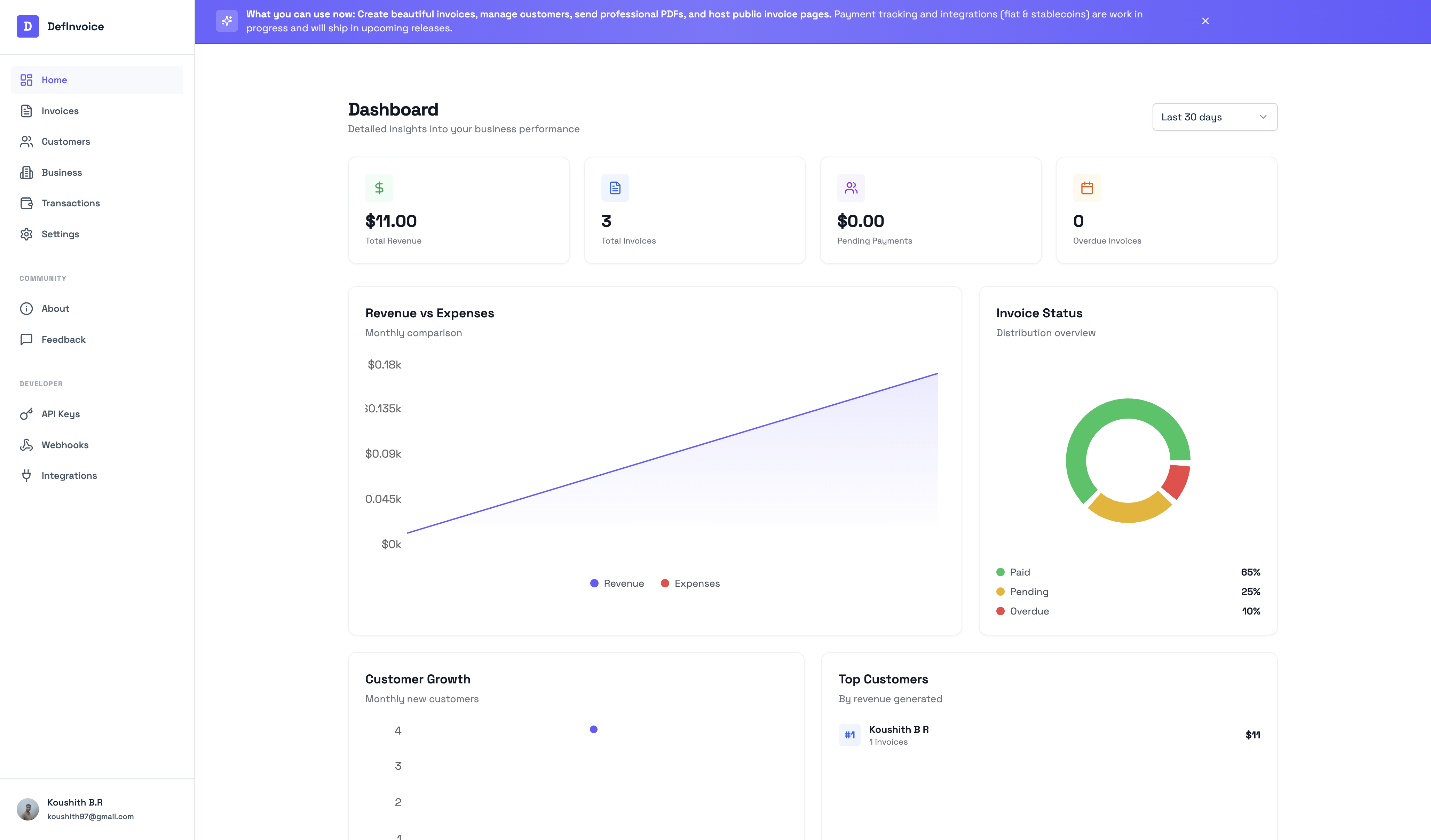Click the calendar icon on Overdue Invoices card
This screenshot has height=840, width=1431.
coord(1087,188)
